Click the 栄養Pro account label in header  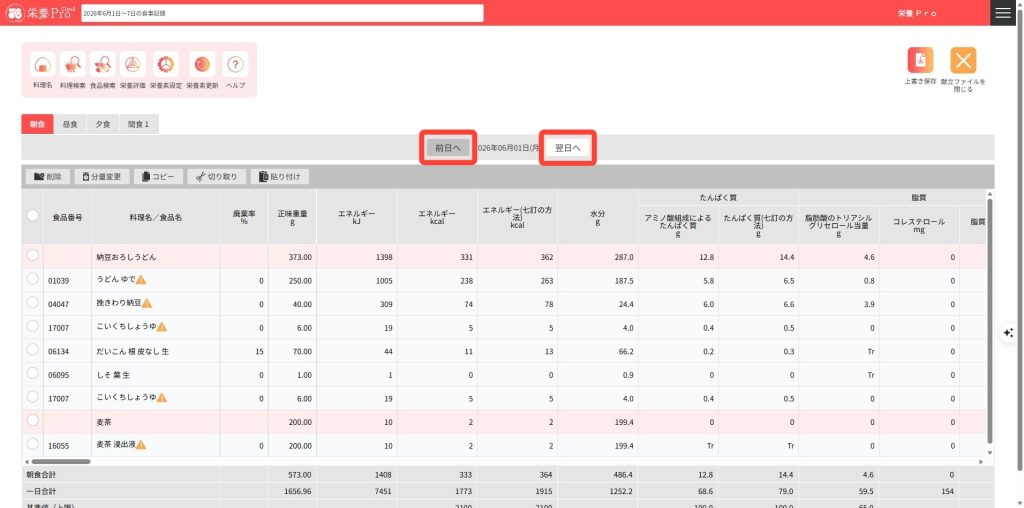917,13
